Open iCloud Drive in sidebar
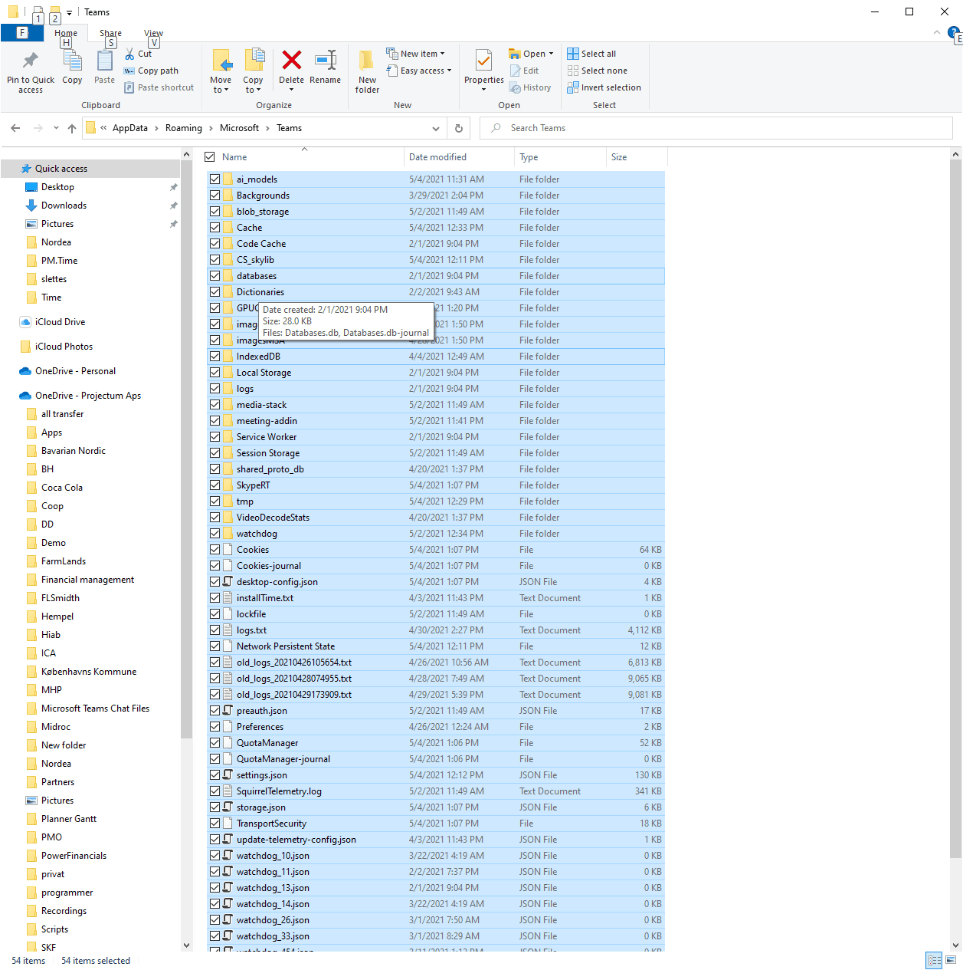 (60, 322)
